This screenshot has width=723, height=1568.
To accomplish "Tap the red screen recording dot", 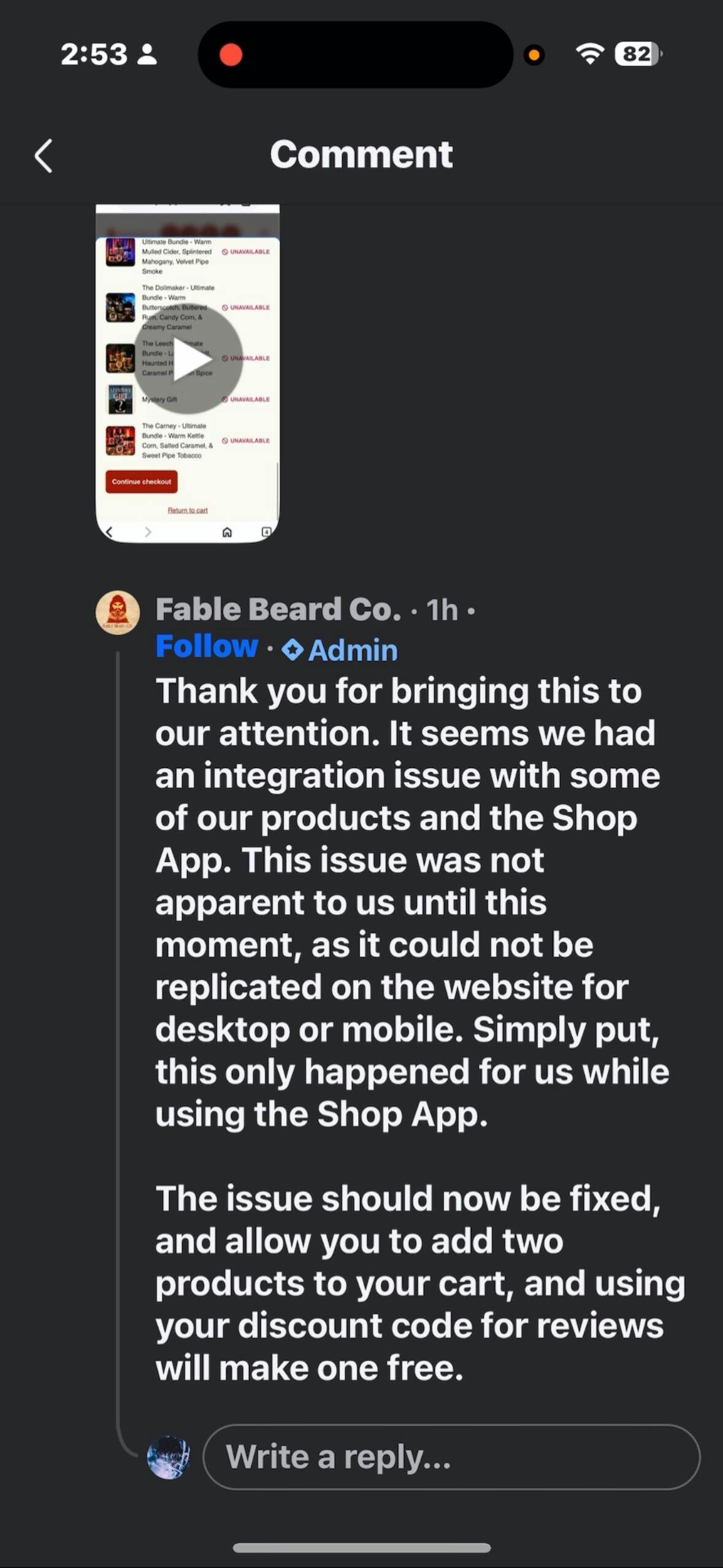I will pyautogui.click(x=231, y=55).
